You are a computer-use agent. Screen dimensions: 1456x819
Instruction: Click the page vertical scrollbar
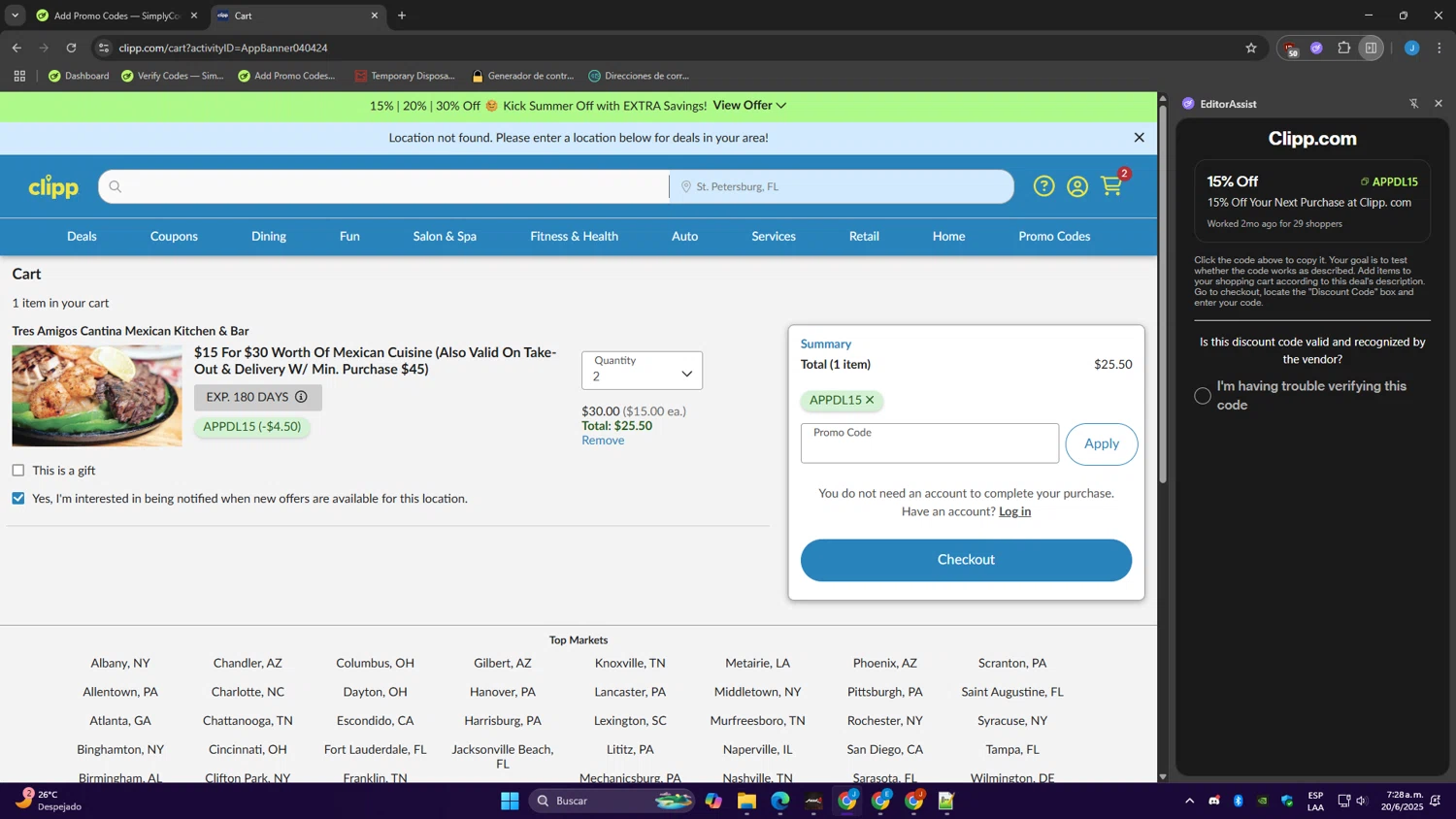tap(1163, 294)
